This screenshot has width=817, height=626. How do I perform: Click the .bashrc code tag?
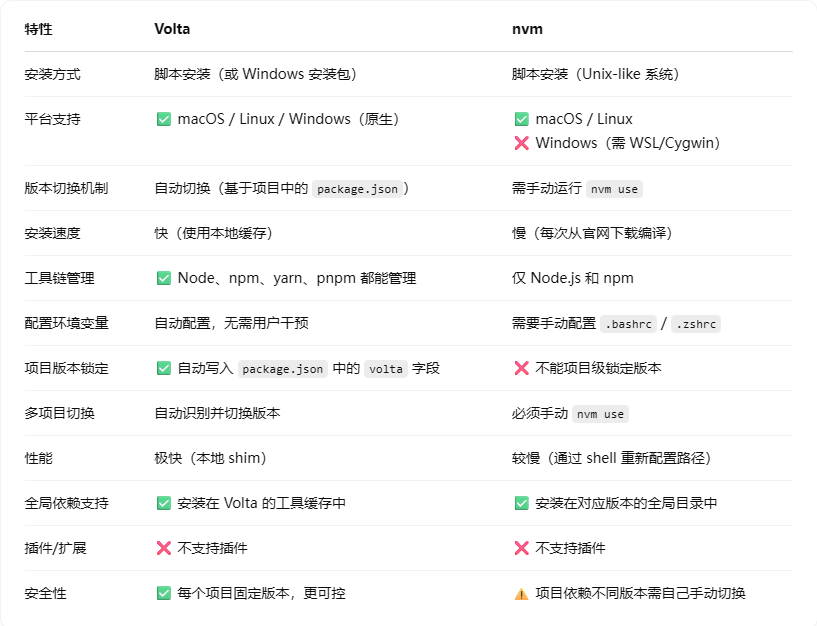[629, 324]
